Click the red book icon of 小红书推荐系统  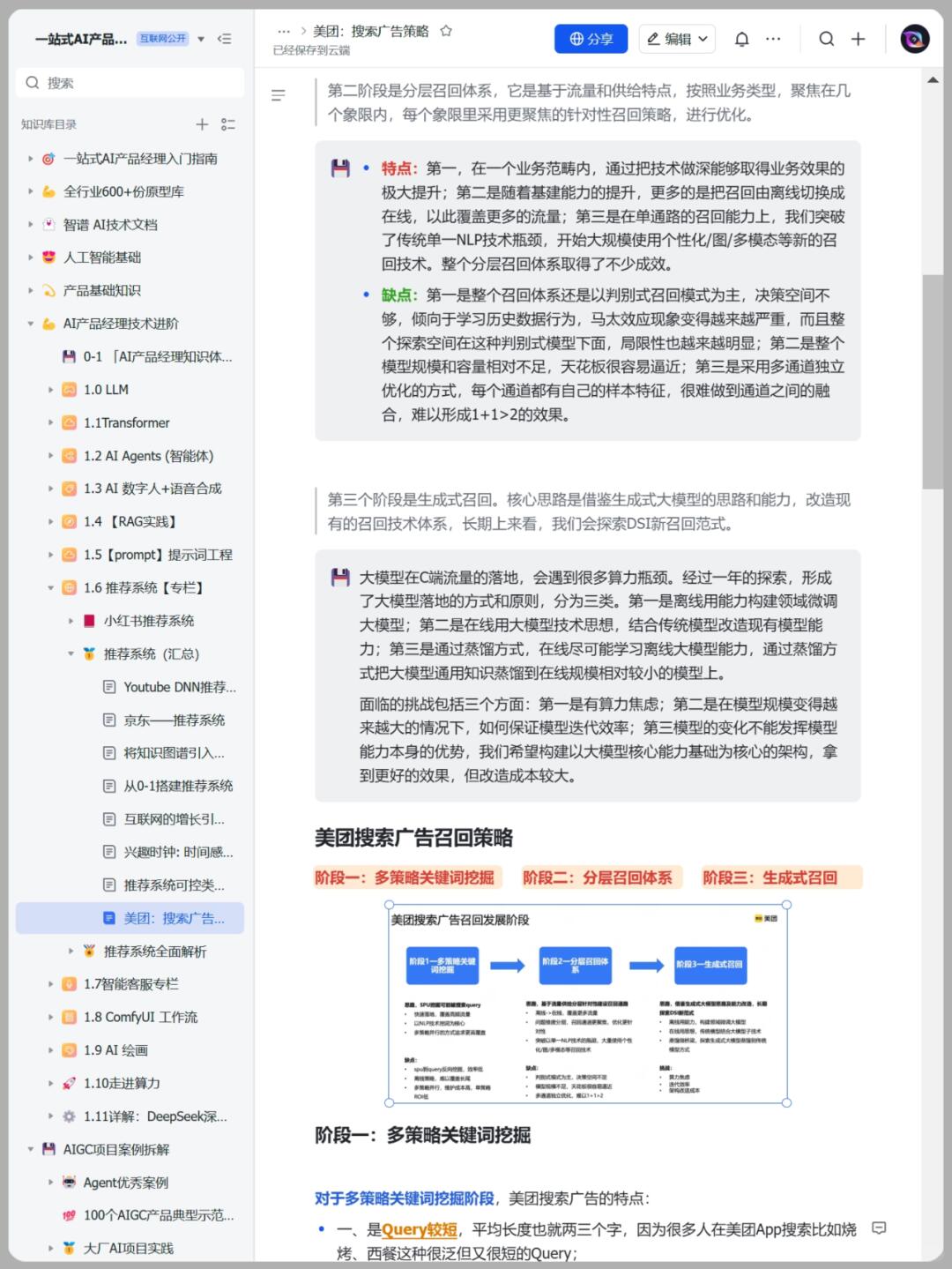tap(89, 621)
